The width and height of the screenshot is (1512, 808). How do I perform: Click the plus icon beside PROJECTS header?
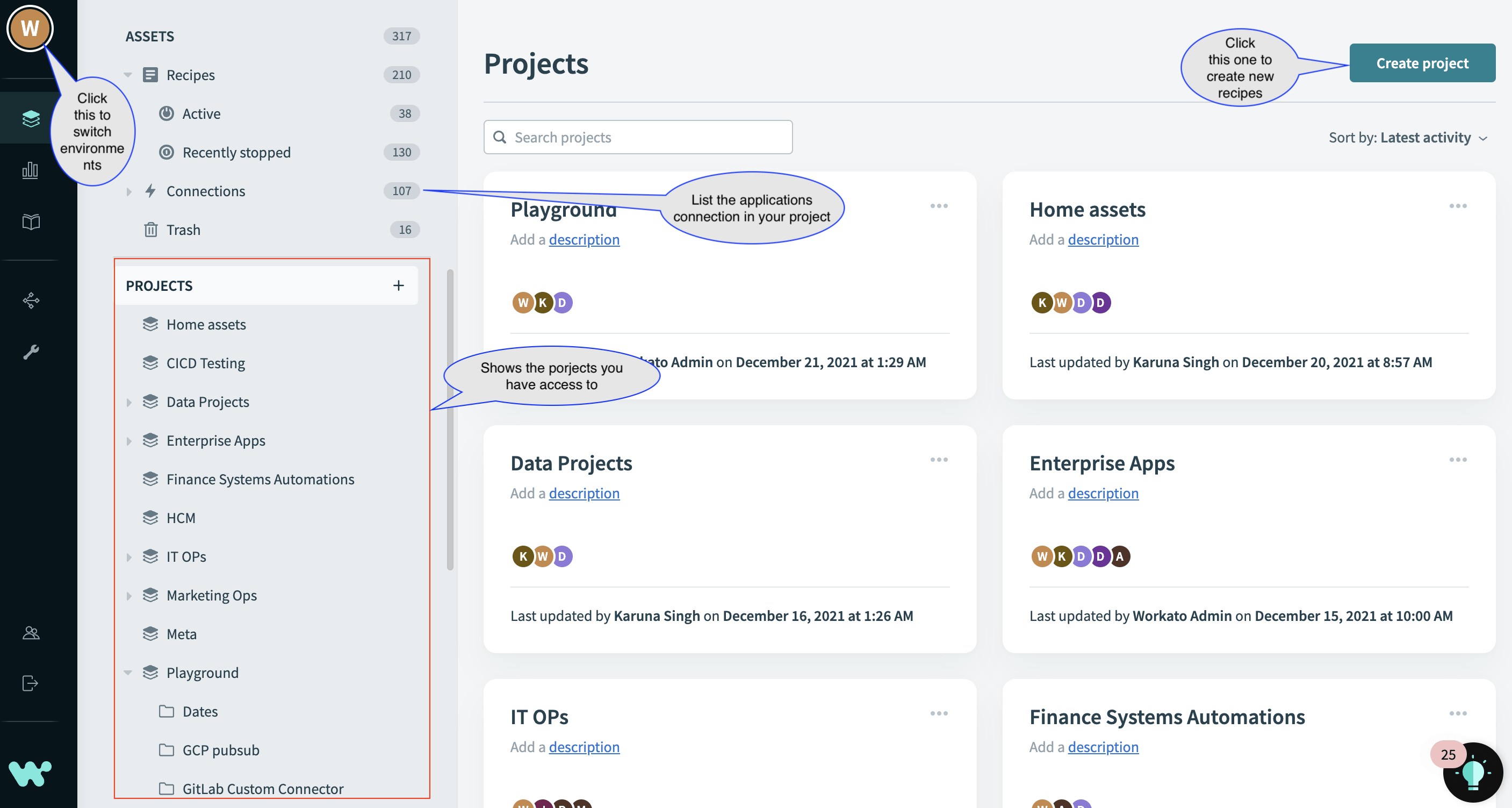399,285
